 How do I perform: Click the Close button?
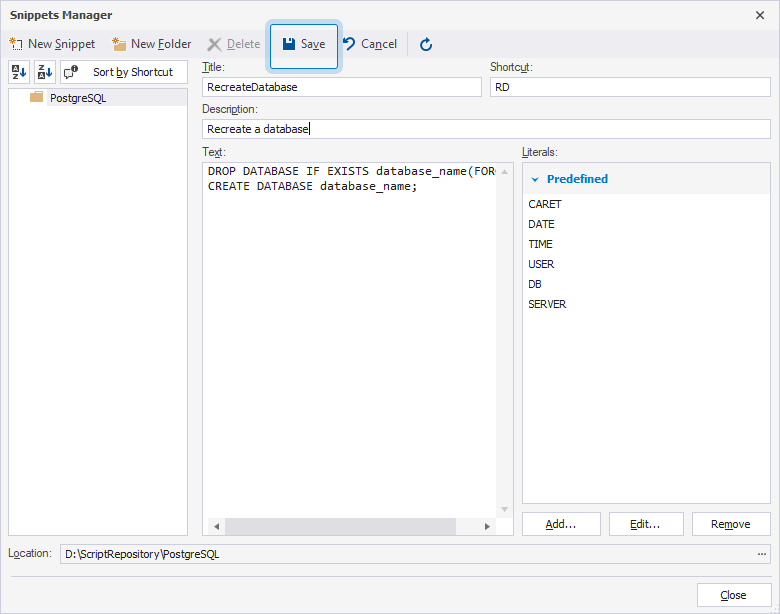click(734, 595)
